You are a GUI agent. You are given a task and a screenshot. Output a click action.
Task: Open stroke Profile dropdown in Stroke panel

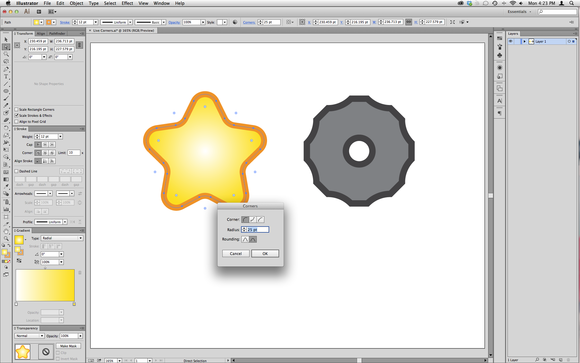click(65, 222)
